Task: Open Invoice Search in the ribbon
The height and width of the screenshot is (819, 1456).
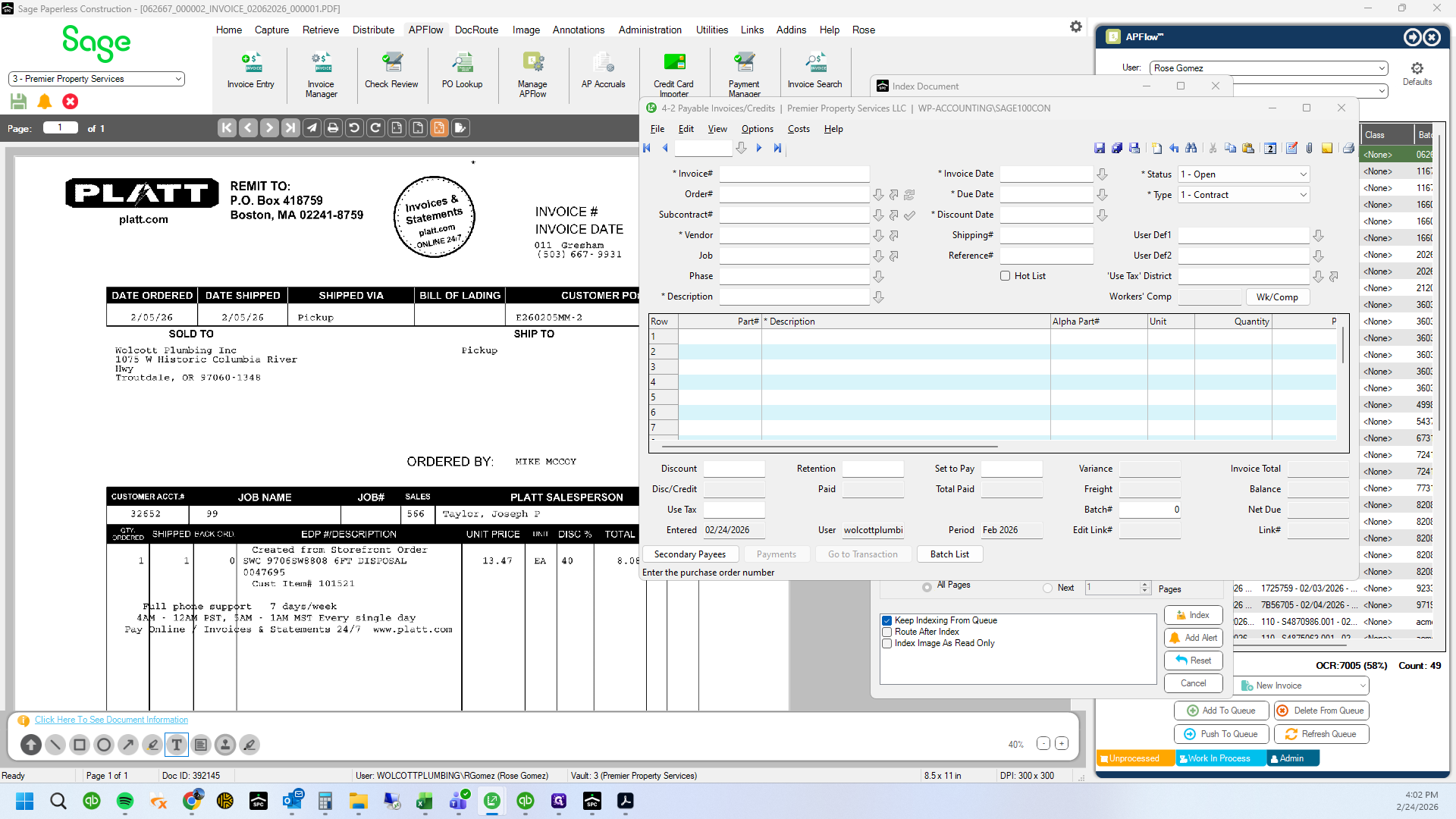Action: 814,71
